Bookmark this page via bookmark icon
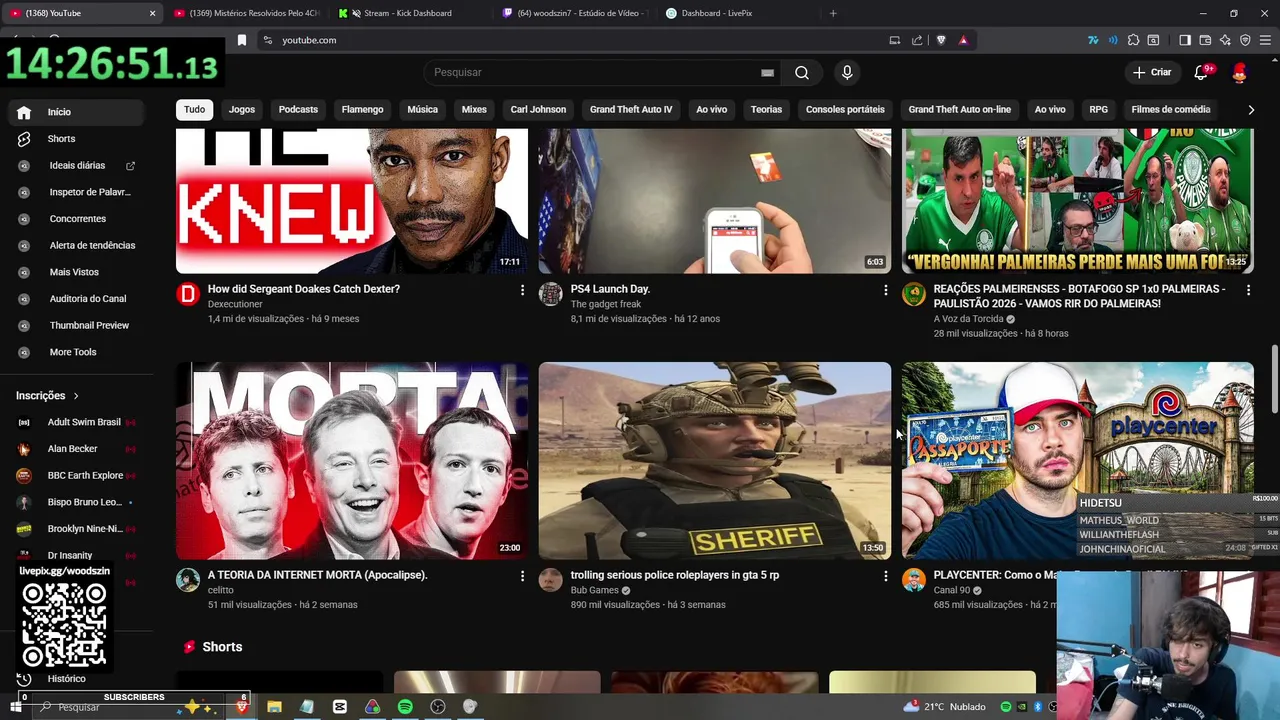This screenshot has width=1280, height=720. pyautogui.click(x=241, y=40)
